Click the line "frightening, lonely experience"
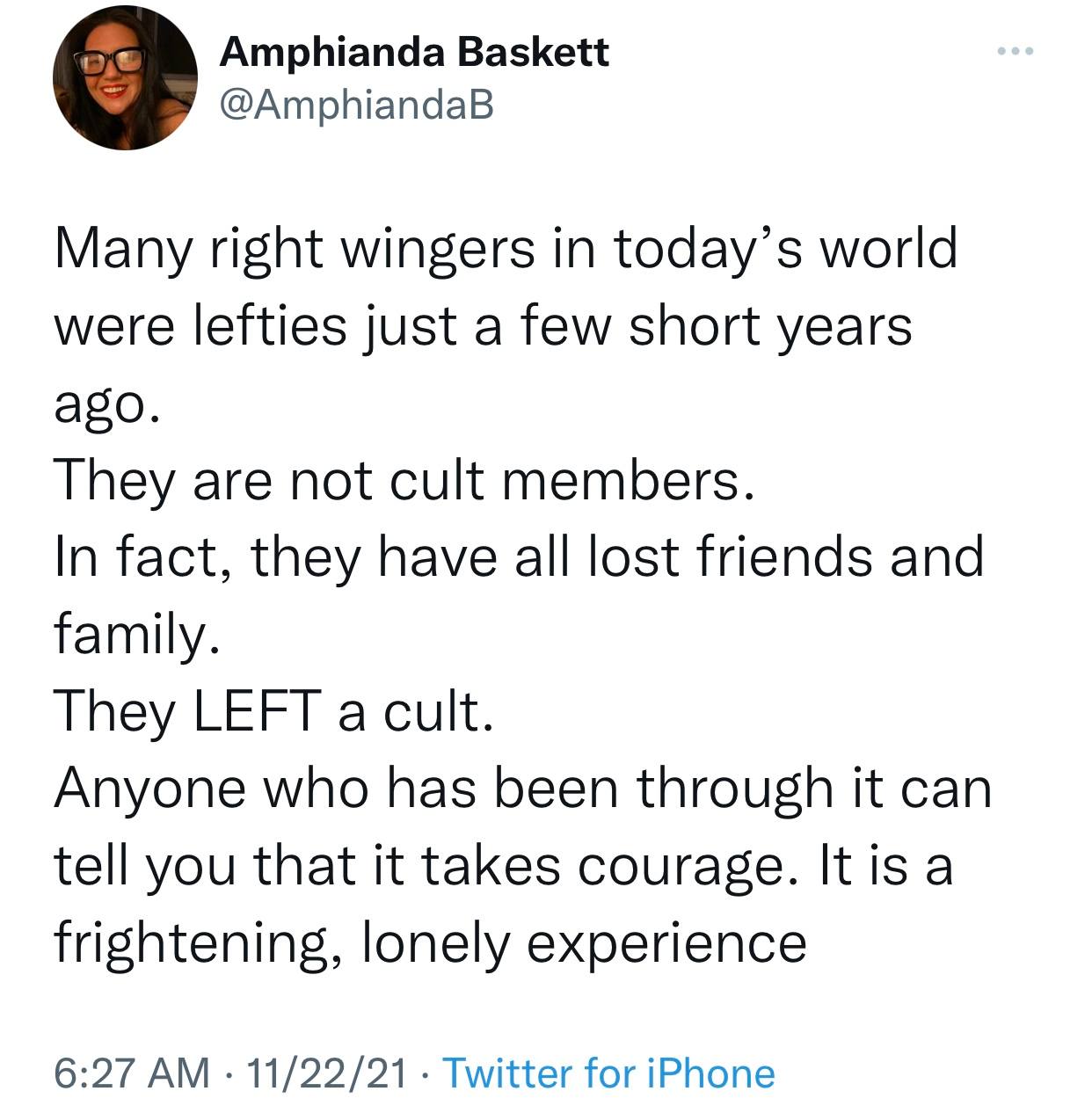The image size is (1092, 1113). coord(431,942)
